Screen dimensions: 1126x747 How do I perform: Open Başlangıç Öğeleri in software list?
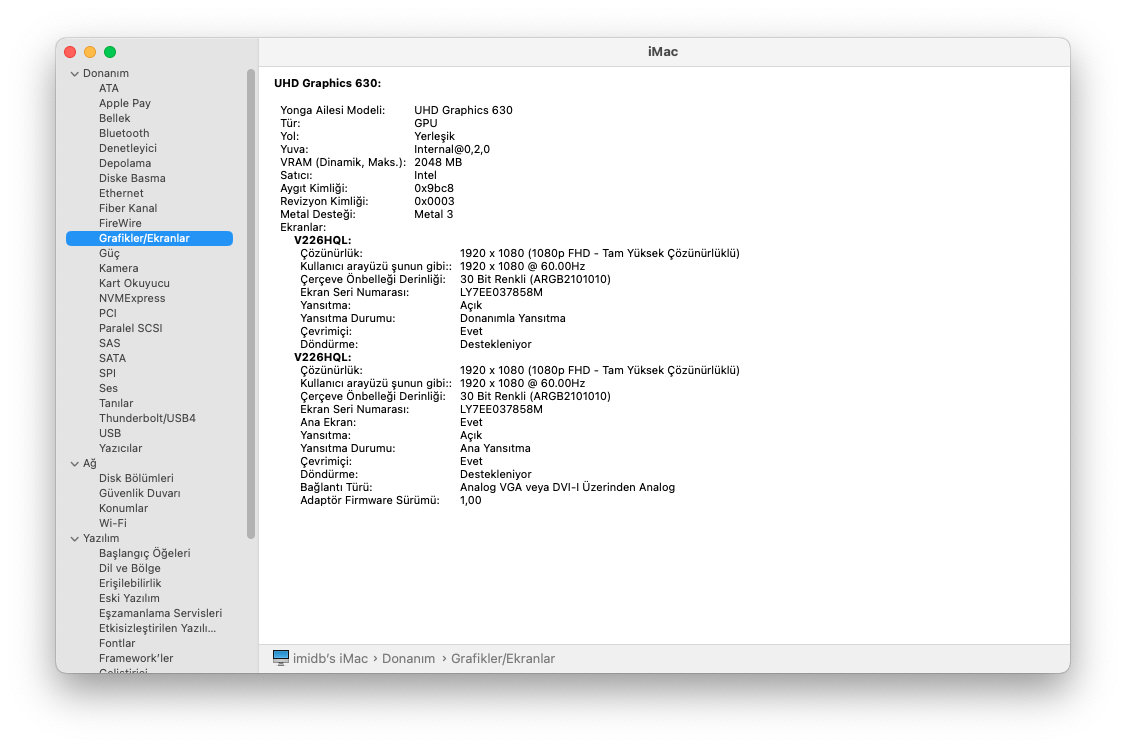[x=144, y=553]
